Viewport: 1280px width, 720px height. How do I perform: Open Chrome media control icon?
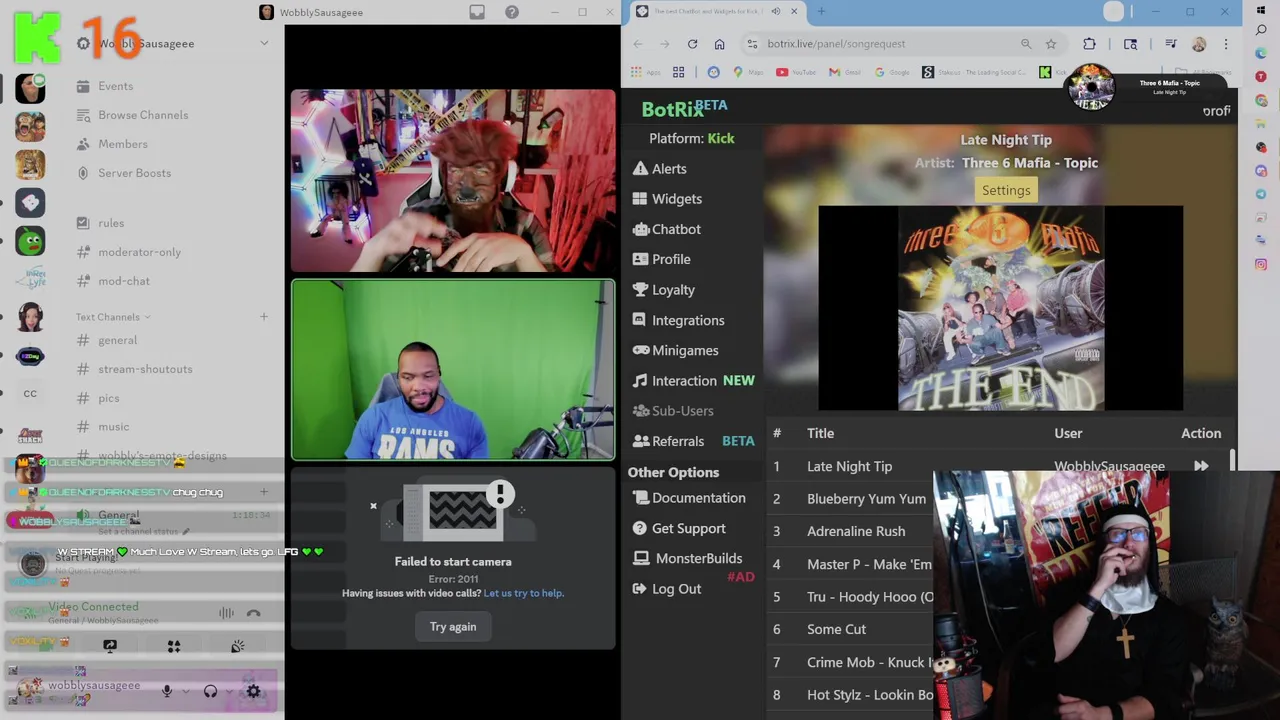[x=1171, y=44]
